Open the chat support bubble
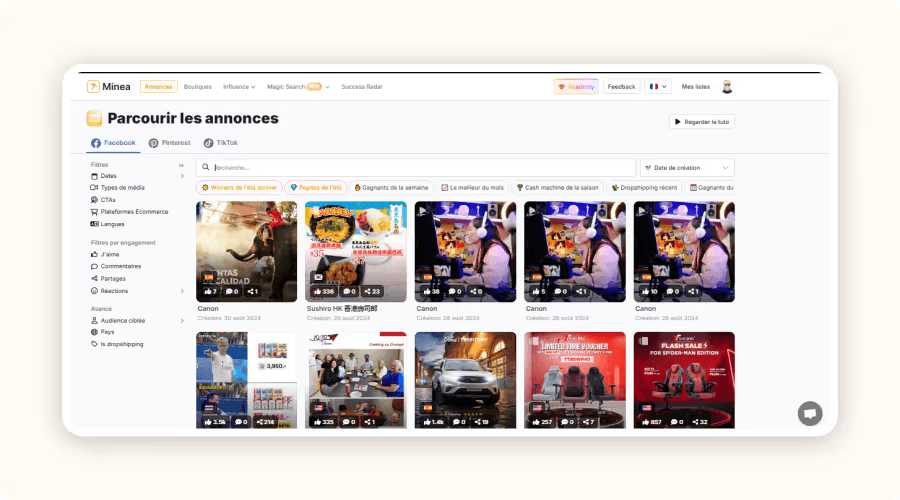 (x=810, y=413)
